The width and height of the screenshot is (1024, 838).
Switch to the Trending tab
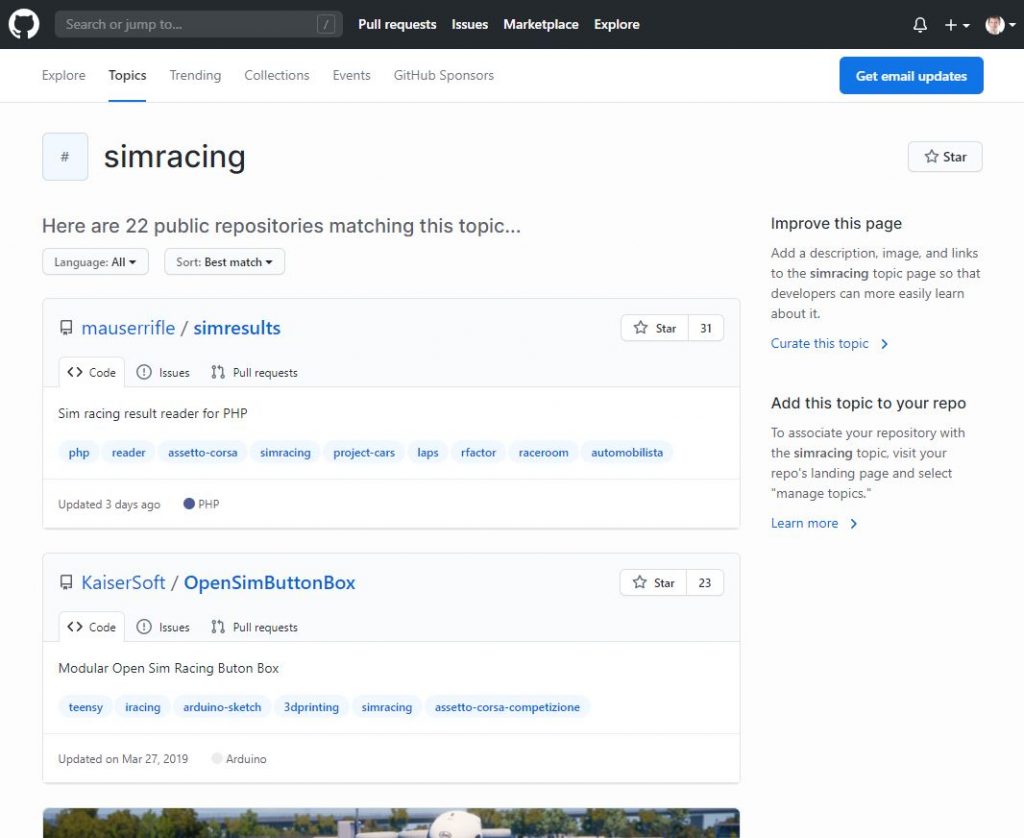[x=195, y=75]
